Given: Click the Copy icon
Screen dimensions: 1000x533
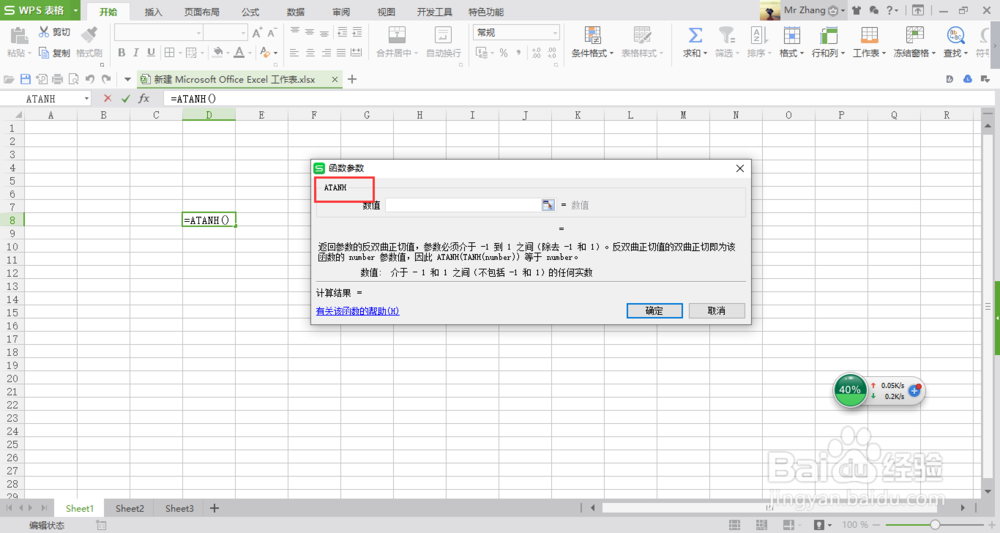Looking at the screenshot, I should pos(44,52).
